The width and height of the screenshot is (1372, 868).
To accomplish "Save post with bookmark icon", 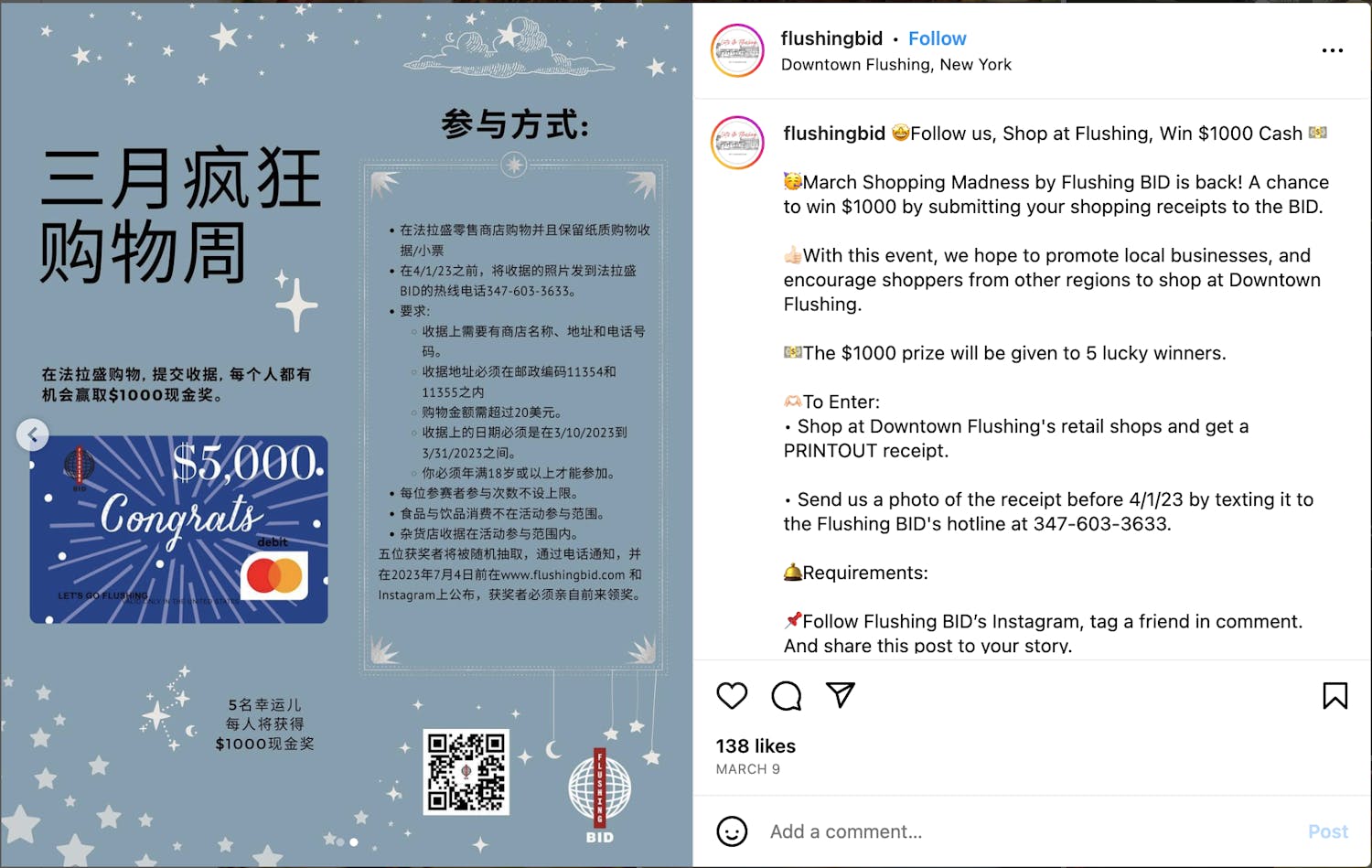I will coord(1334,696).
